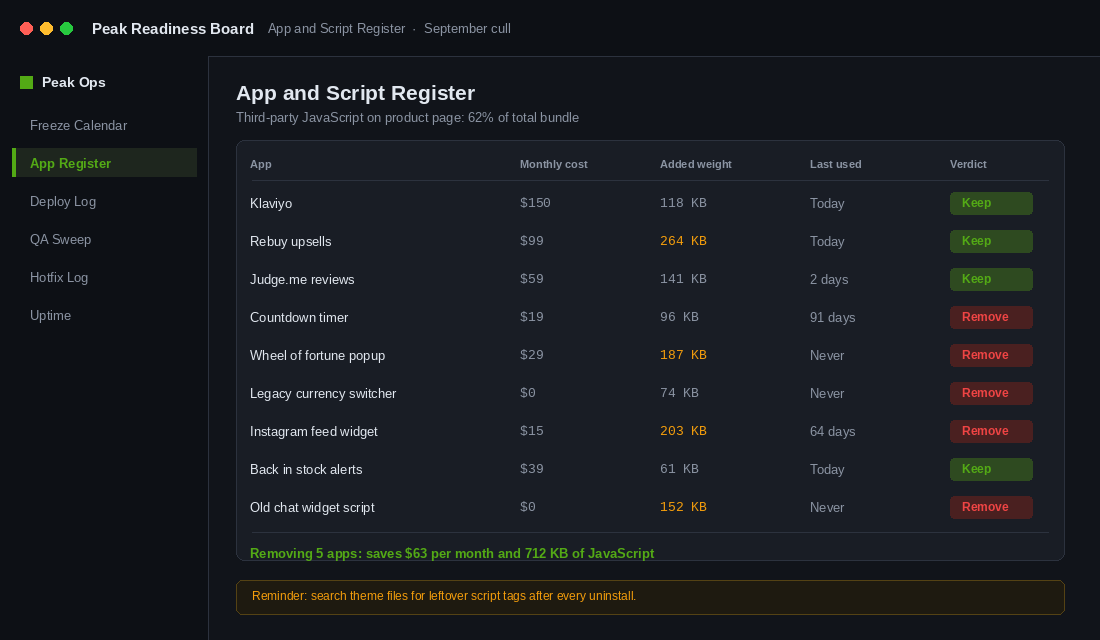Click the red close window button
This screenshot has width=1100, height=640.
click(x=27, y=29)
